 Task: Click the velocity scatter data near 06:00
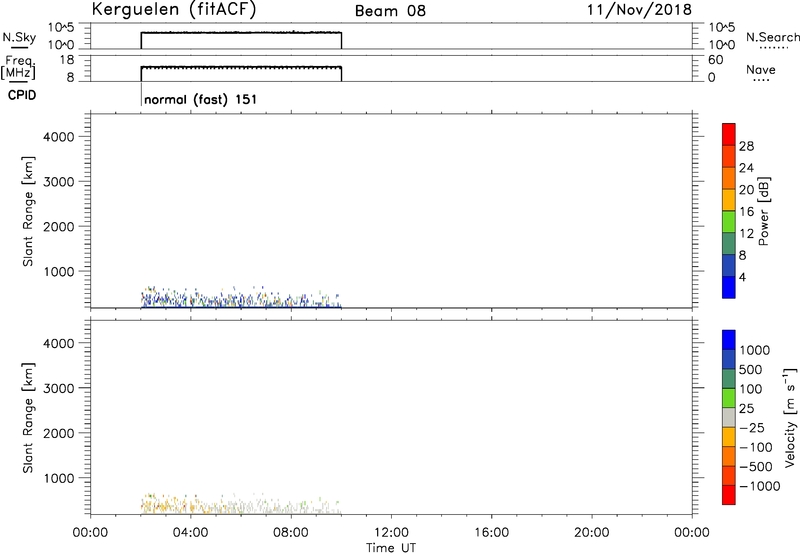241,507
